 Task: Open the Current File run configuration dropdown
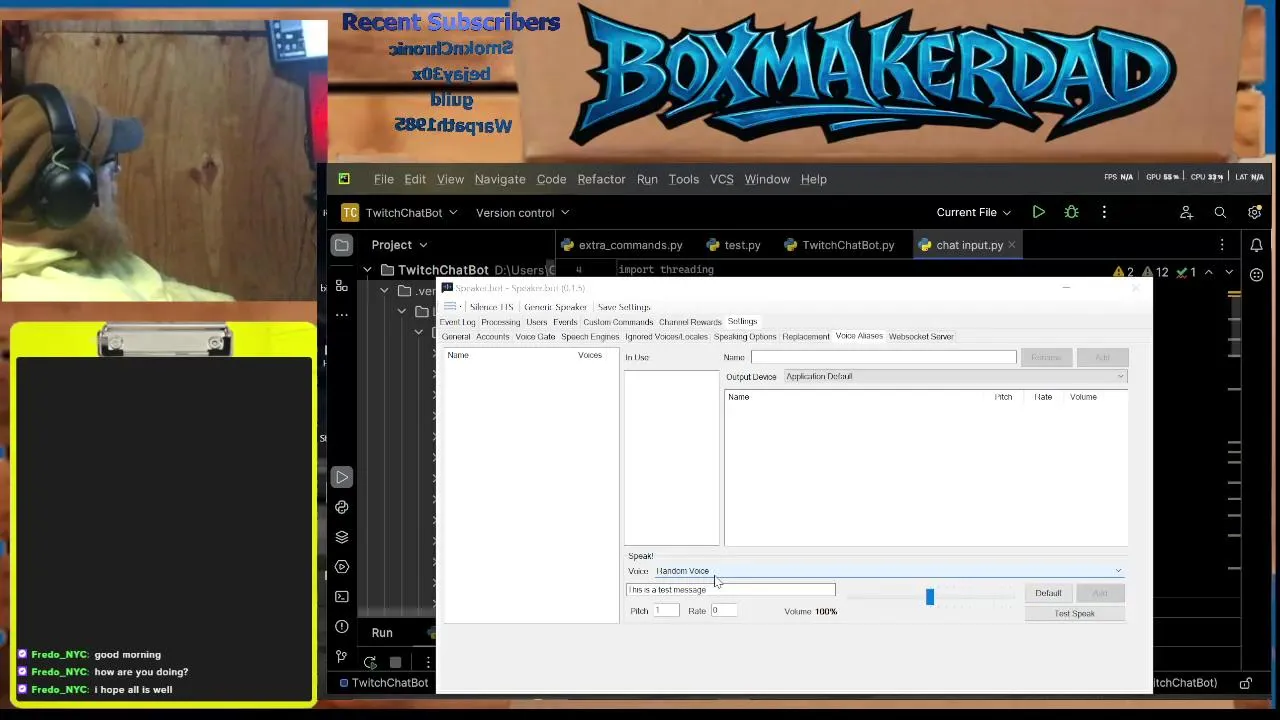[973, 212]
